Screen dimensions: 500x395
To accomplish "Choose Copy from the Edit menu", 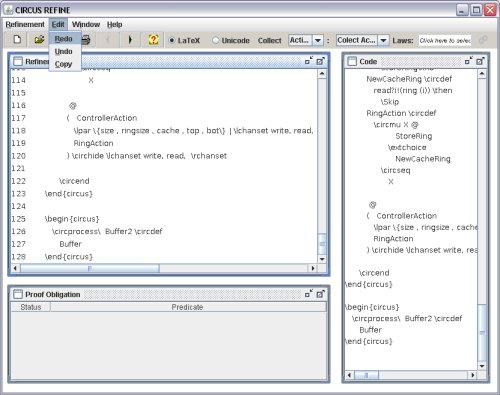I will point(65,64).
